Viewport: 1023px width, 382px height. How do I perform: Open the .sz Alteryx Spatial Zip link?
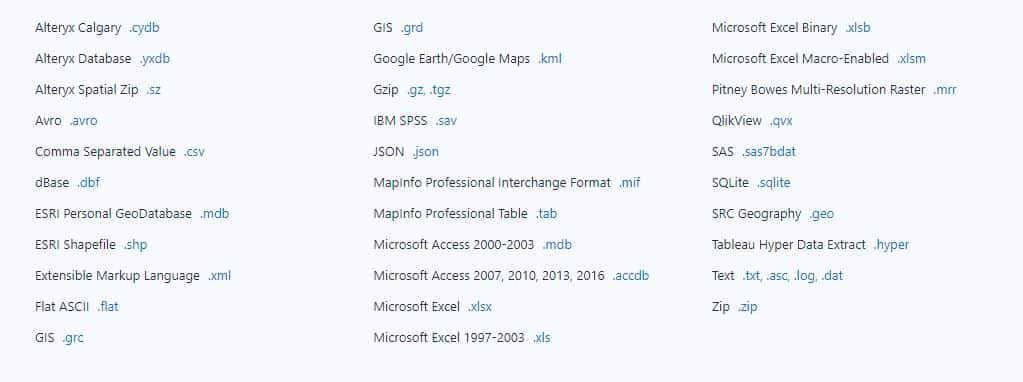[x=153, y=90]
